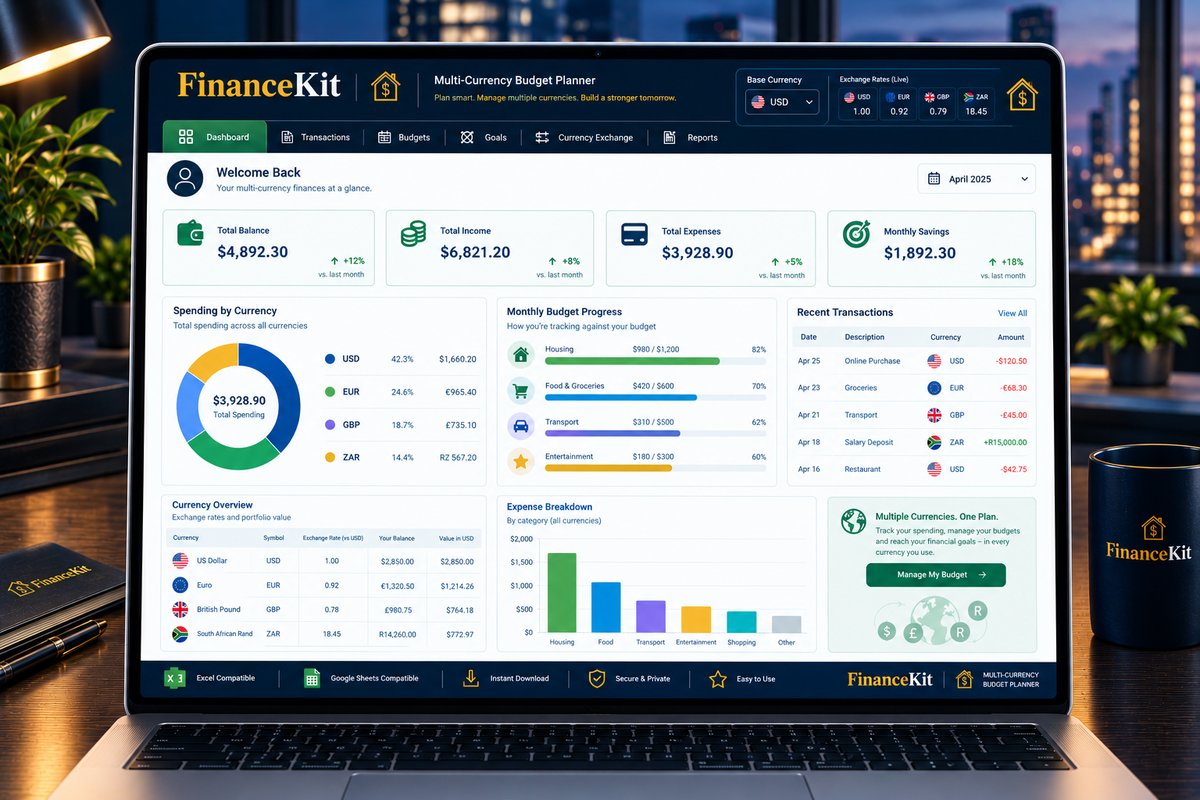
Task: Open the Dashboard tab
Action: coord(214,137)
